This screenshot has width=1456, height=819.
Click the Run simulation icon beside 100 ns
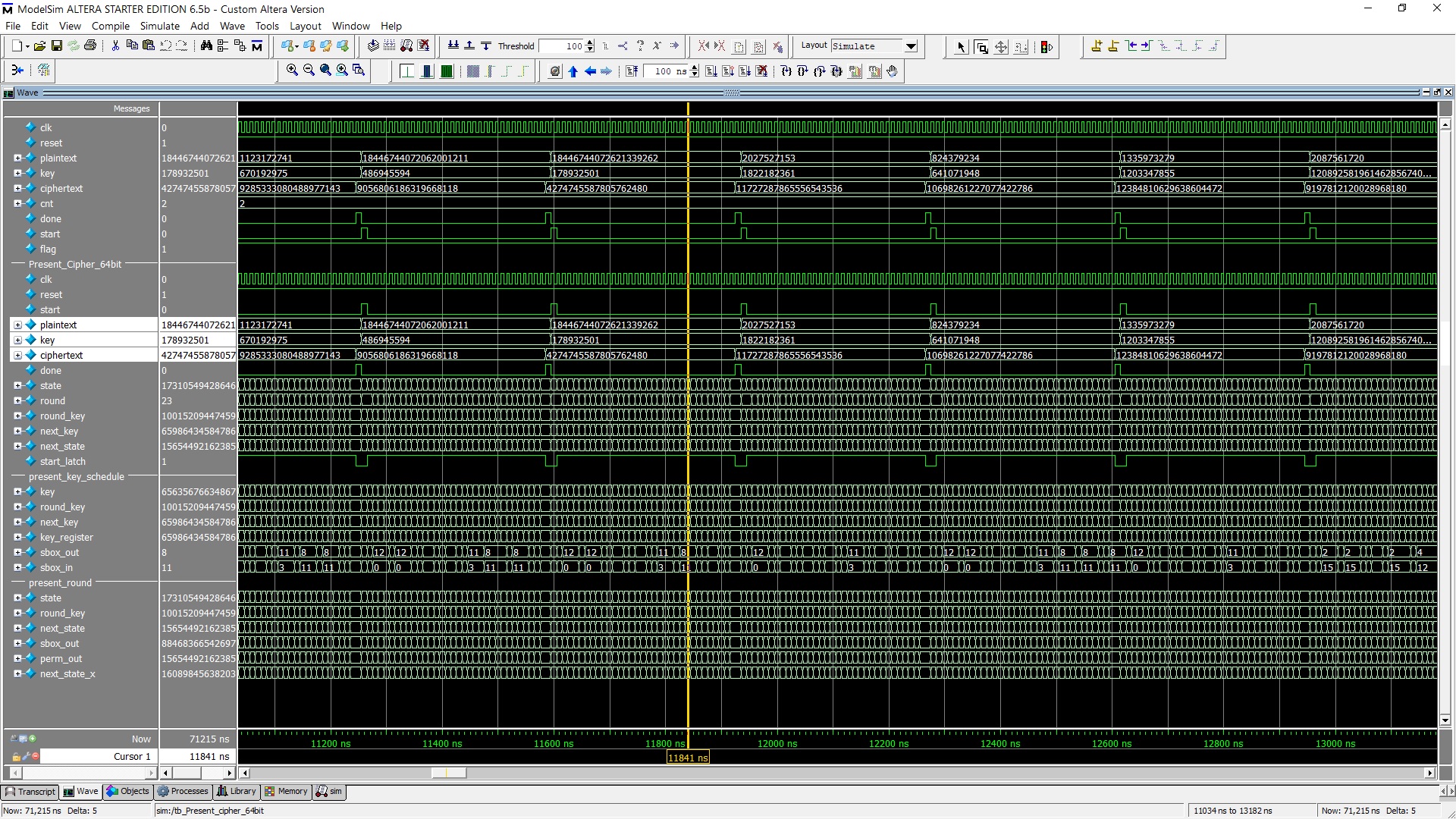click(x=711, y=71)
